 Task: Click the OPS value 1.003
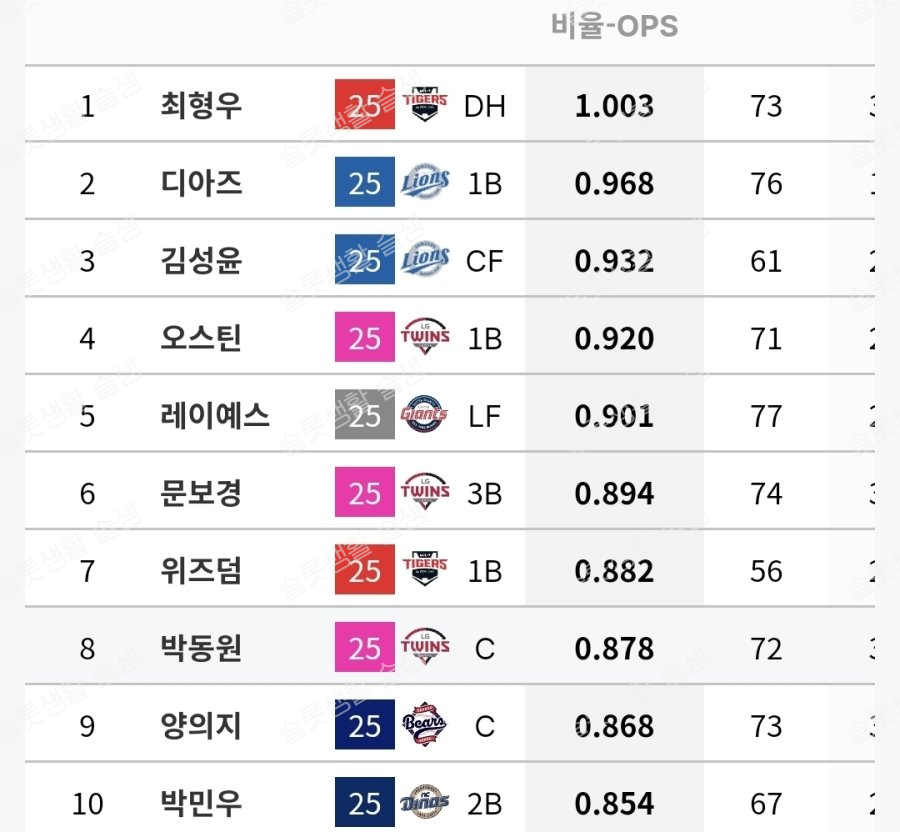pyautogui.click(x=614, y=106)
